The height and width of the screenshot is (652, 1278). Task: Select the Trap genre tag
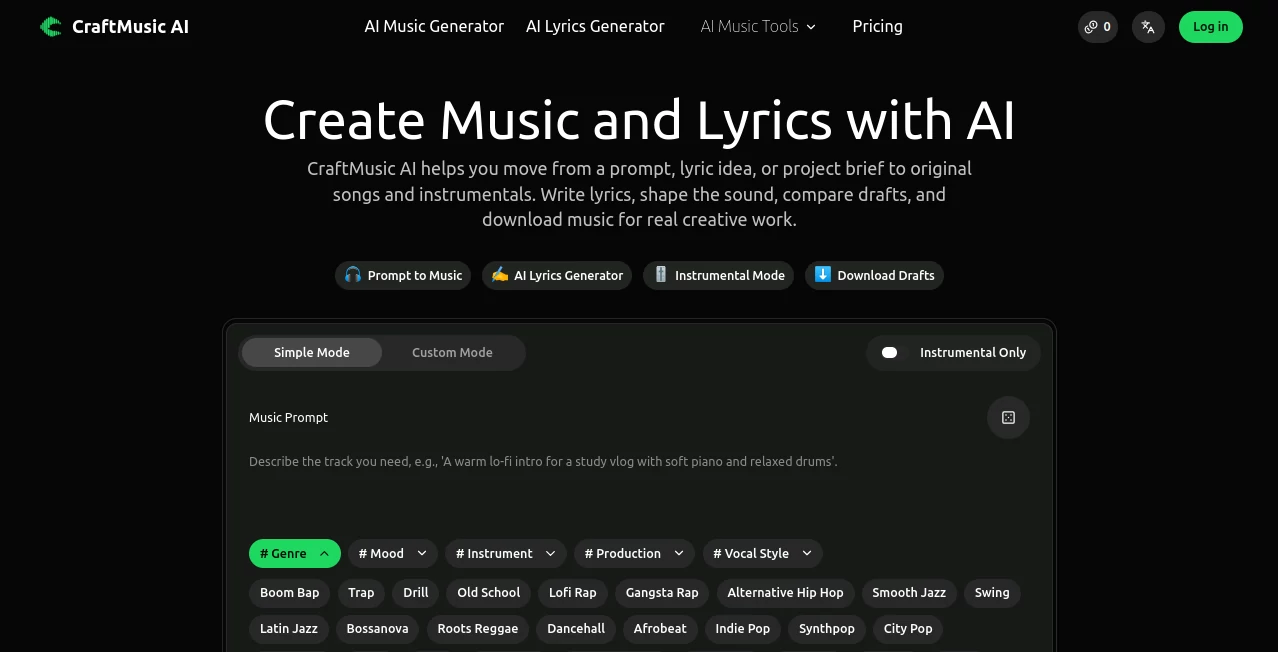(361, 593)
